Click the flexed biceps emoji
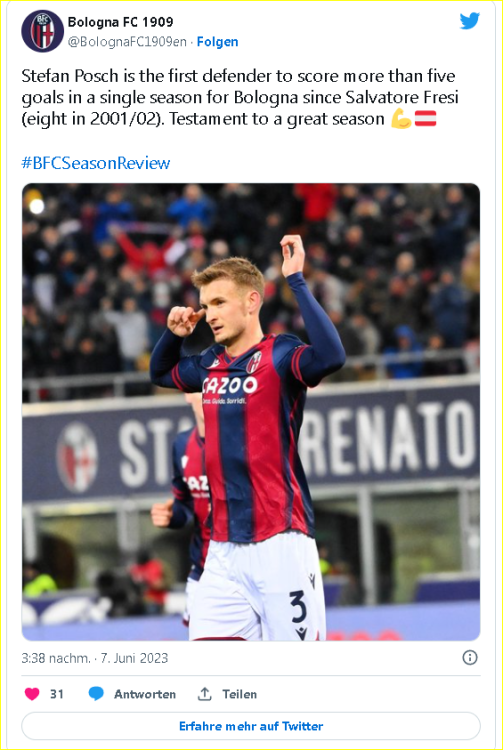 pos(401,119)
